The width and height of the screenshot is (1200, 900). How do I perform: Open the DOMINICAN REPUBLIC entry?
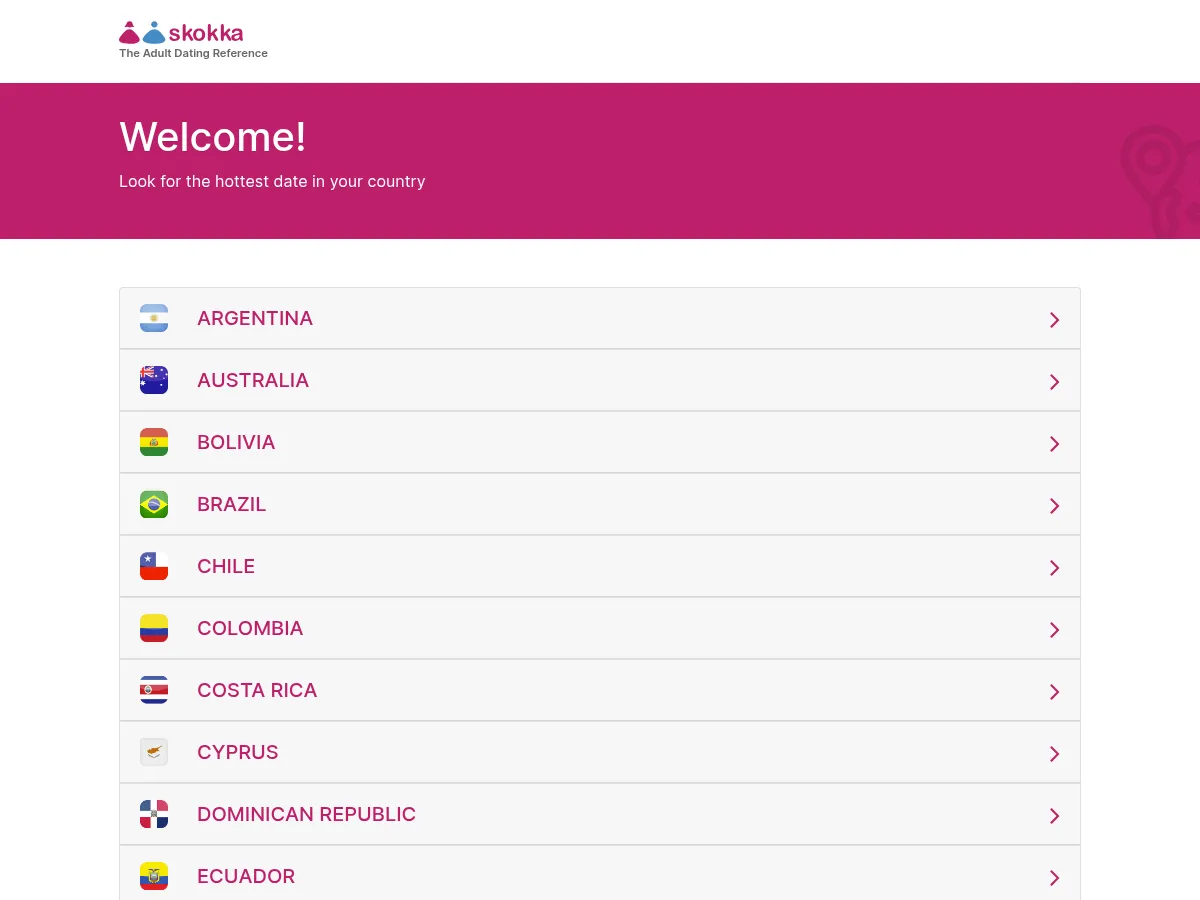600,814
